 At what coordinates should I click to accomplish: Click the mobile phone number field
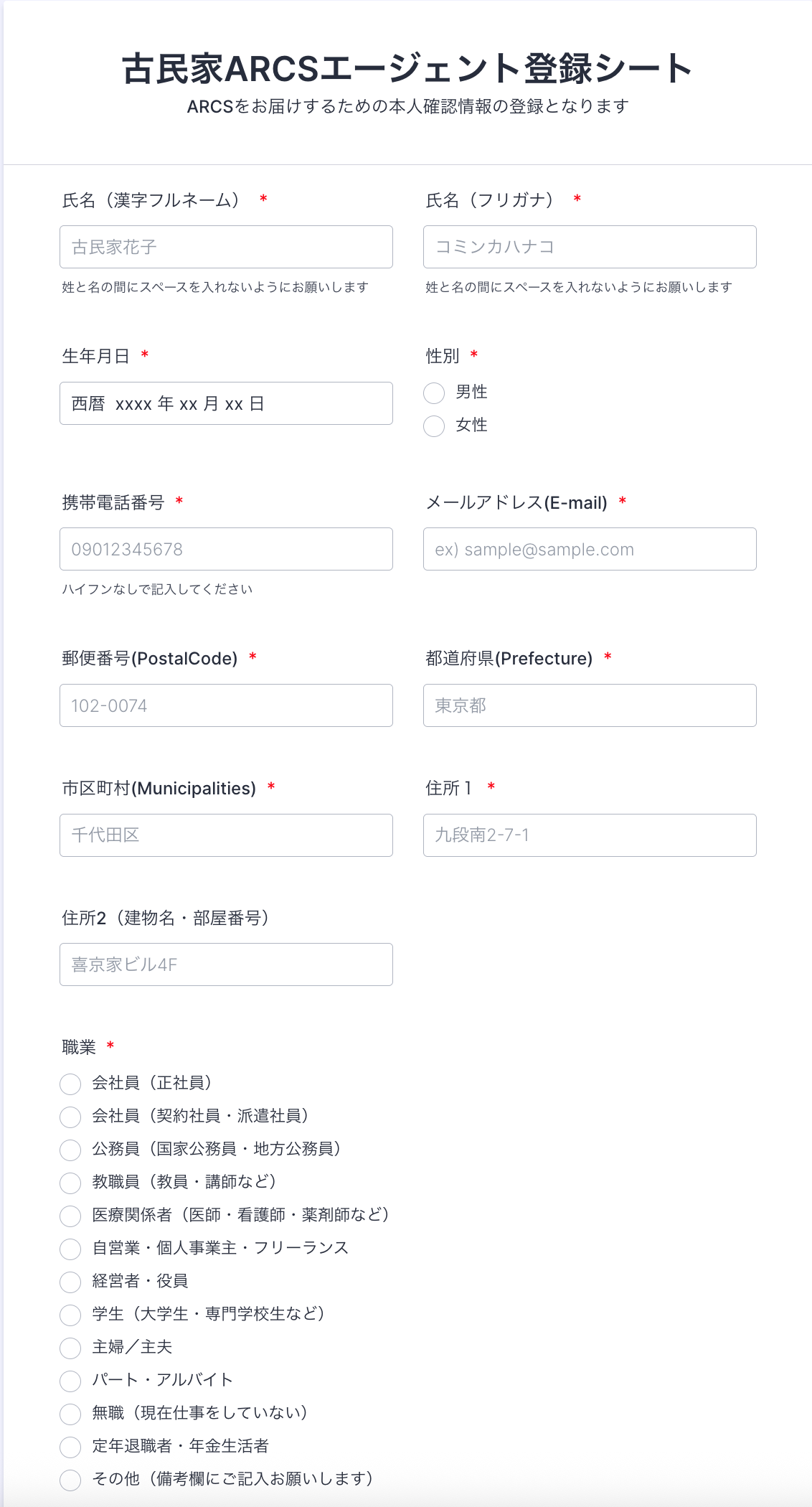(226, 549)
